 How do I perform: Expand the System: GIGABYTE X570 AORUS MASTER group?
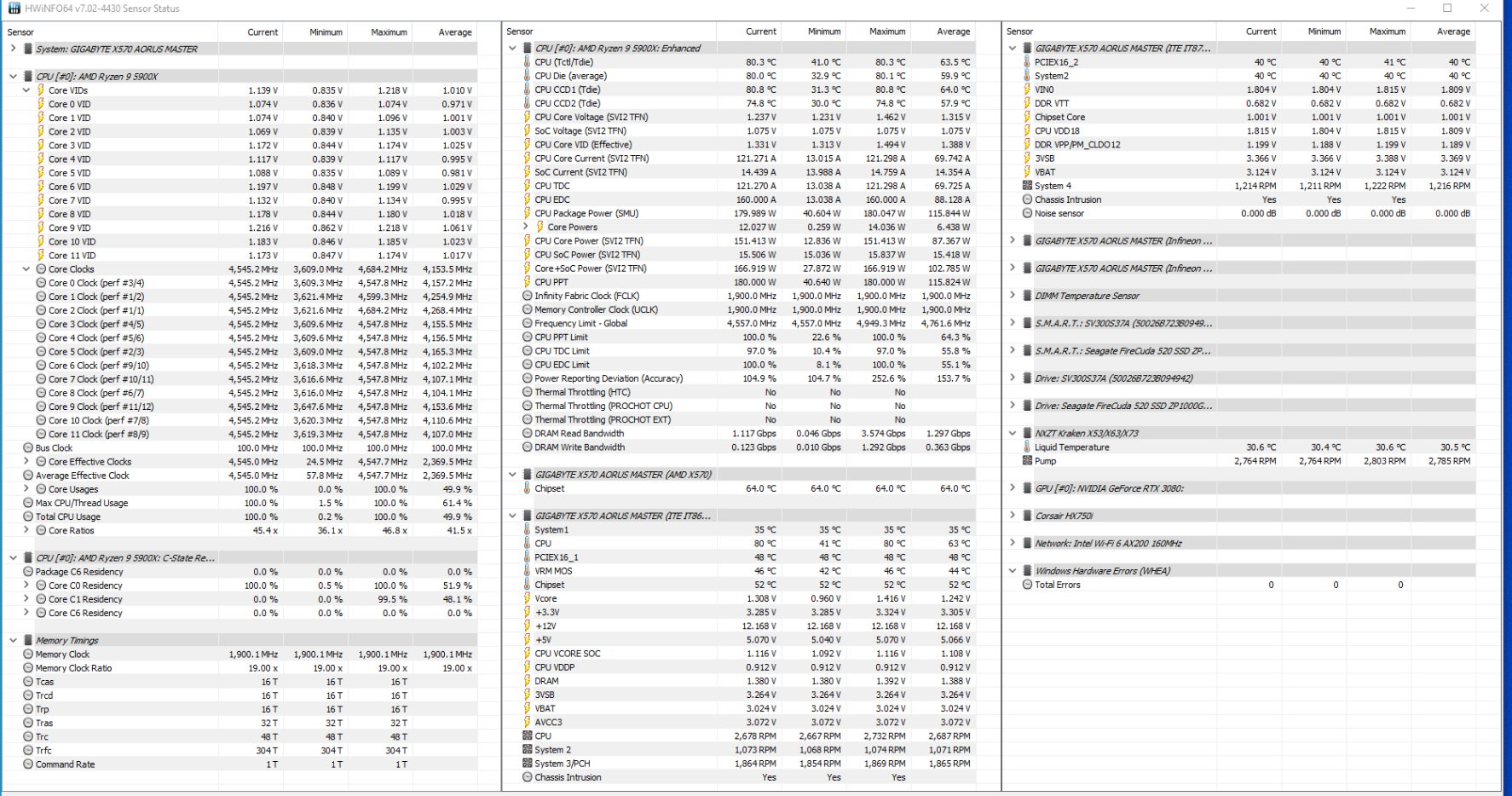pos(14,49)
